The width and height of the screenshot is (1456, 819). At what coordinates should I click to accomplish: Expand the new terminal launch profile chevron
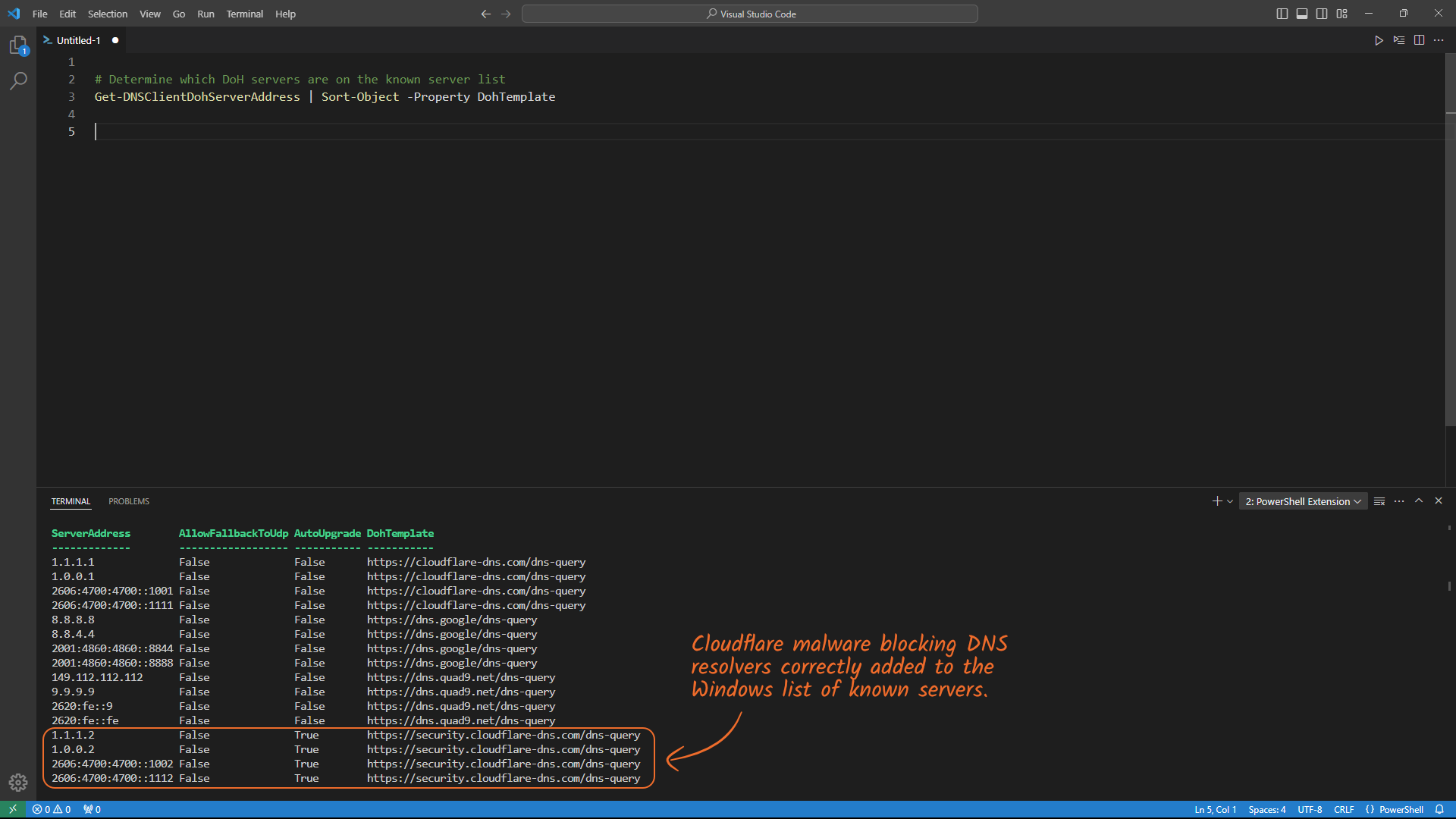coord(1230,501)
